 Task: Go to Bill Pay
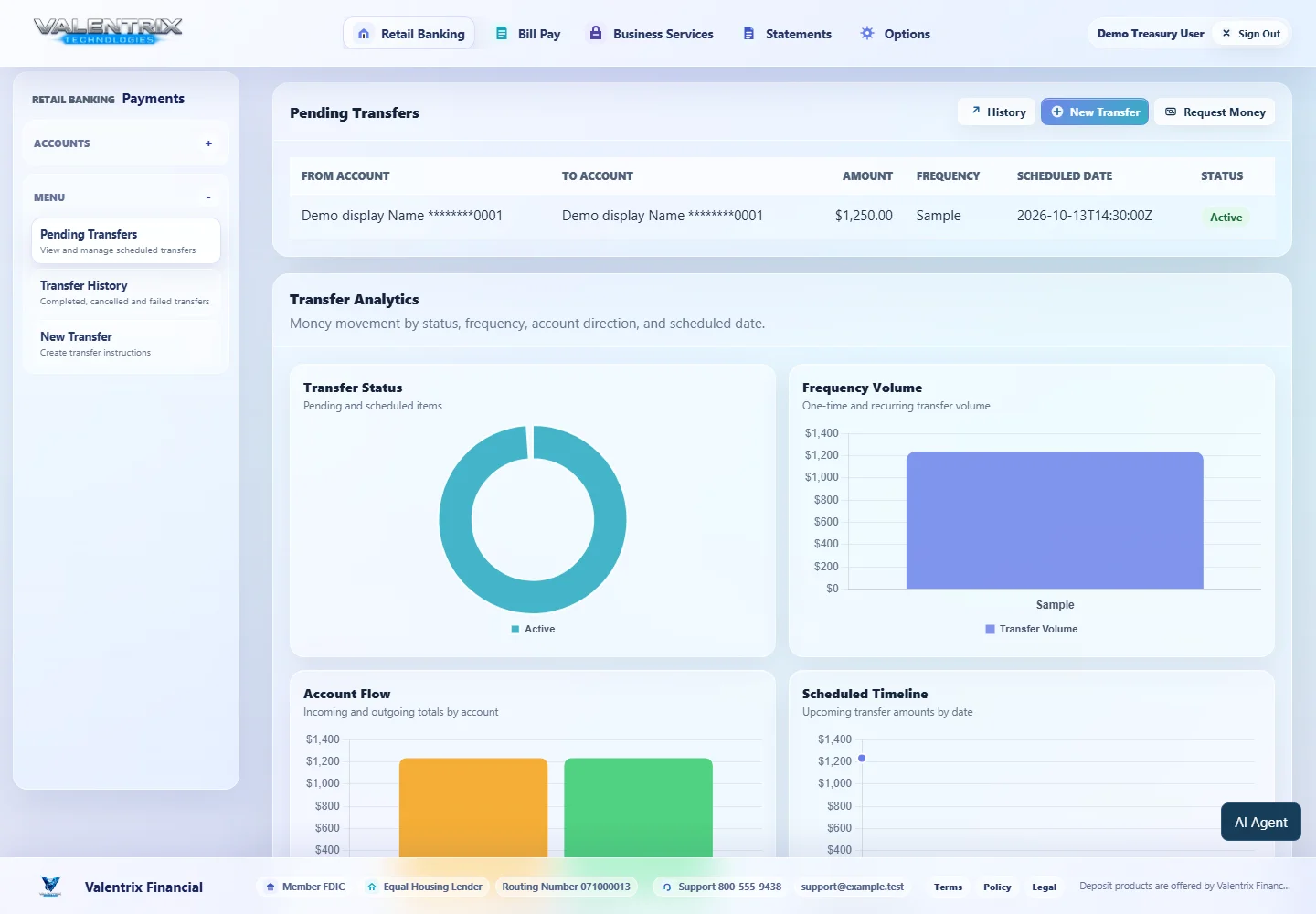[x=528, y=34]
